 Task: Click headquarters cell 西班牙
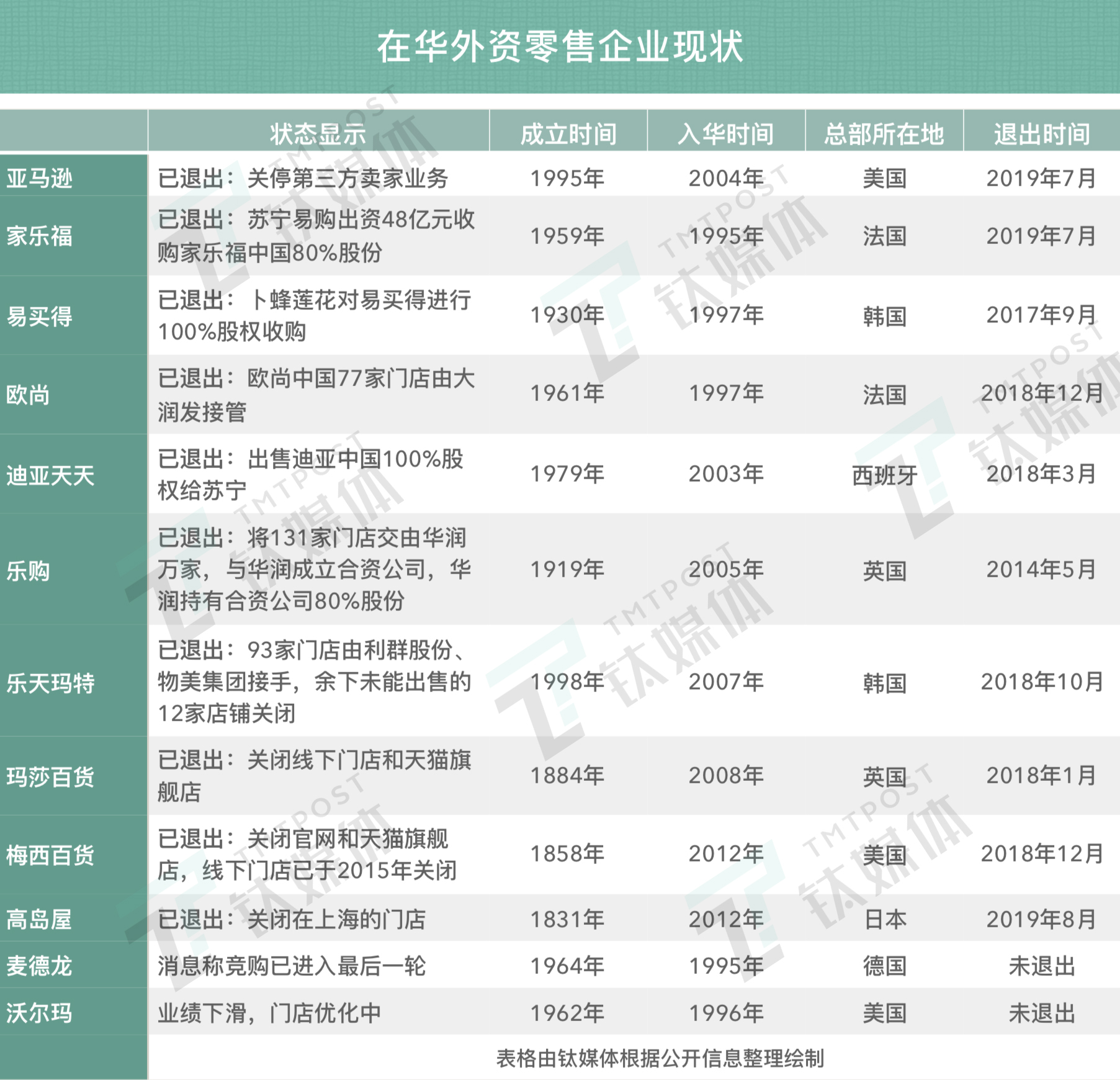[x=884, y=475]
